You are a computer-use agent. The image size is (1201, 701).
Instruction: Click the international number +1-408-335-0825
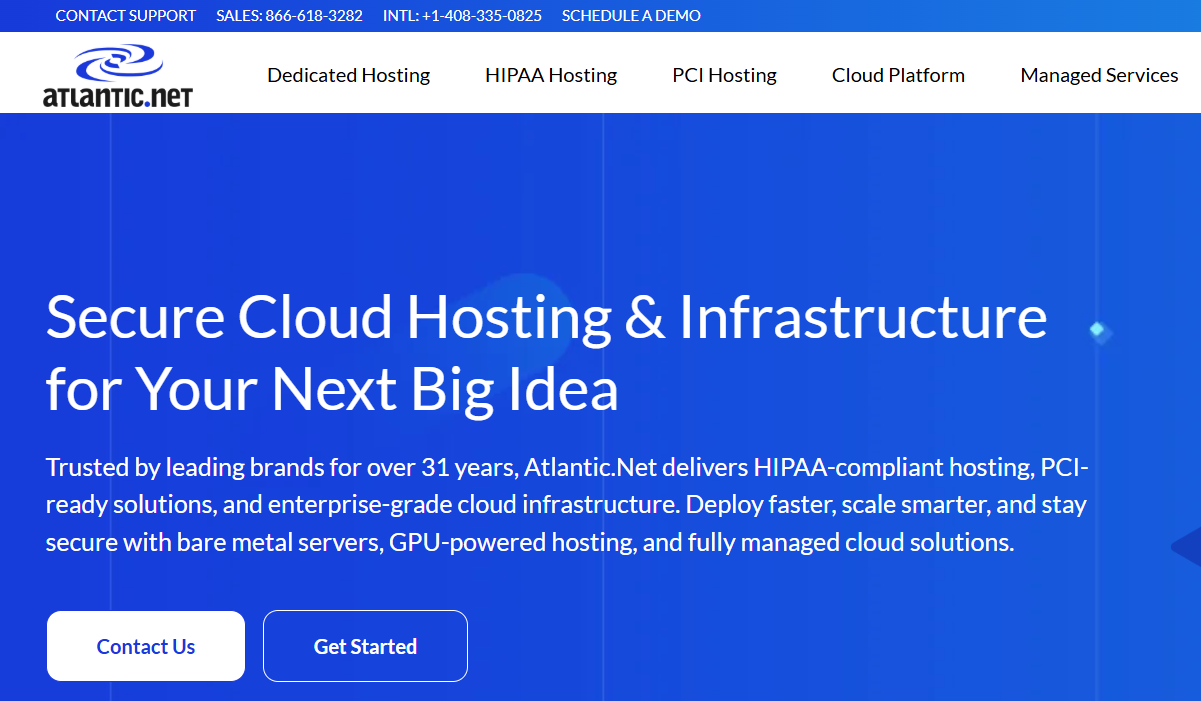point(462,16)
